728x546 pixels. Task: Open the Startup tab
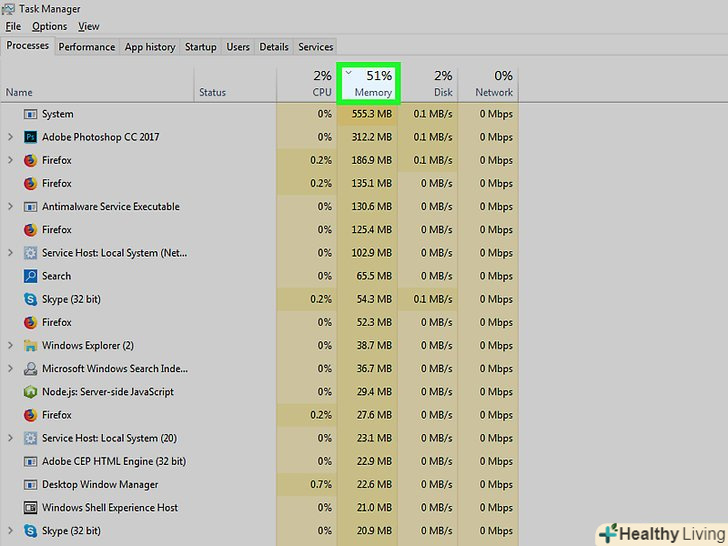(200, 47)
